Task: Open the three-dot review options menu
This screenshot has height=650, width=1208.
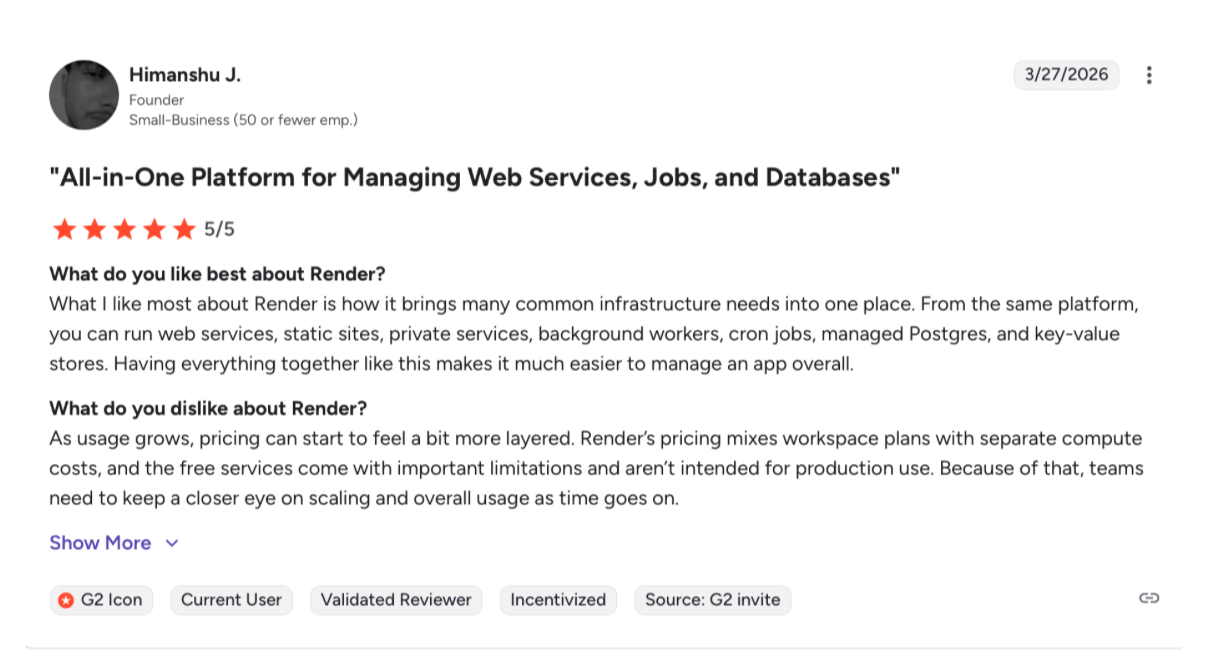Action: point(1149,75)
